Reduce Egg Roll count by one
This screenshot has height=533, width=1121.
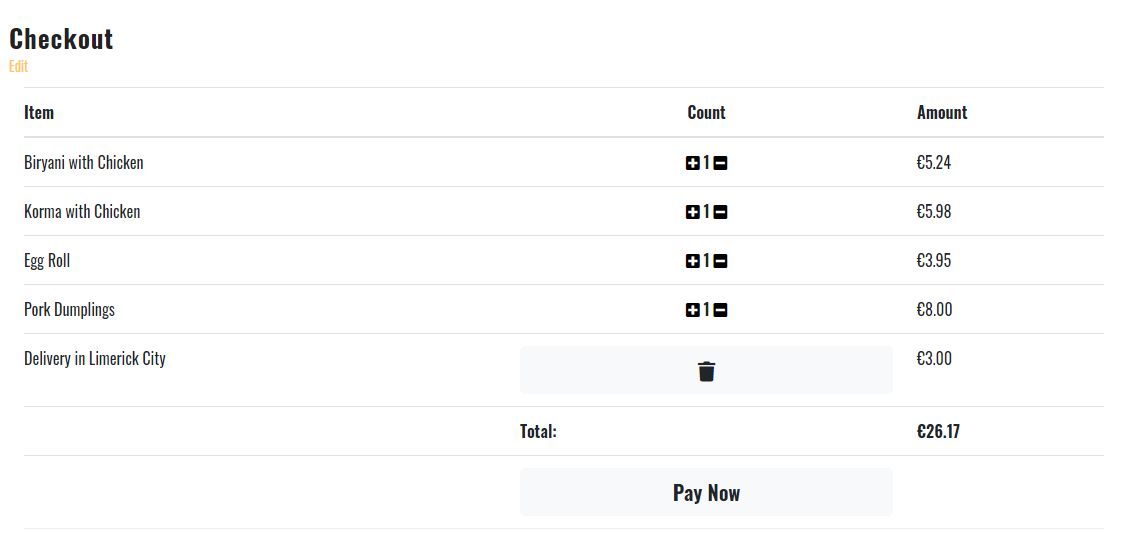pyautogui.click(x=720, y=261)
